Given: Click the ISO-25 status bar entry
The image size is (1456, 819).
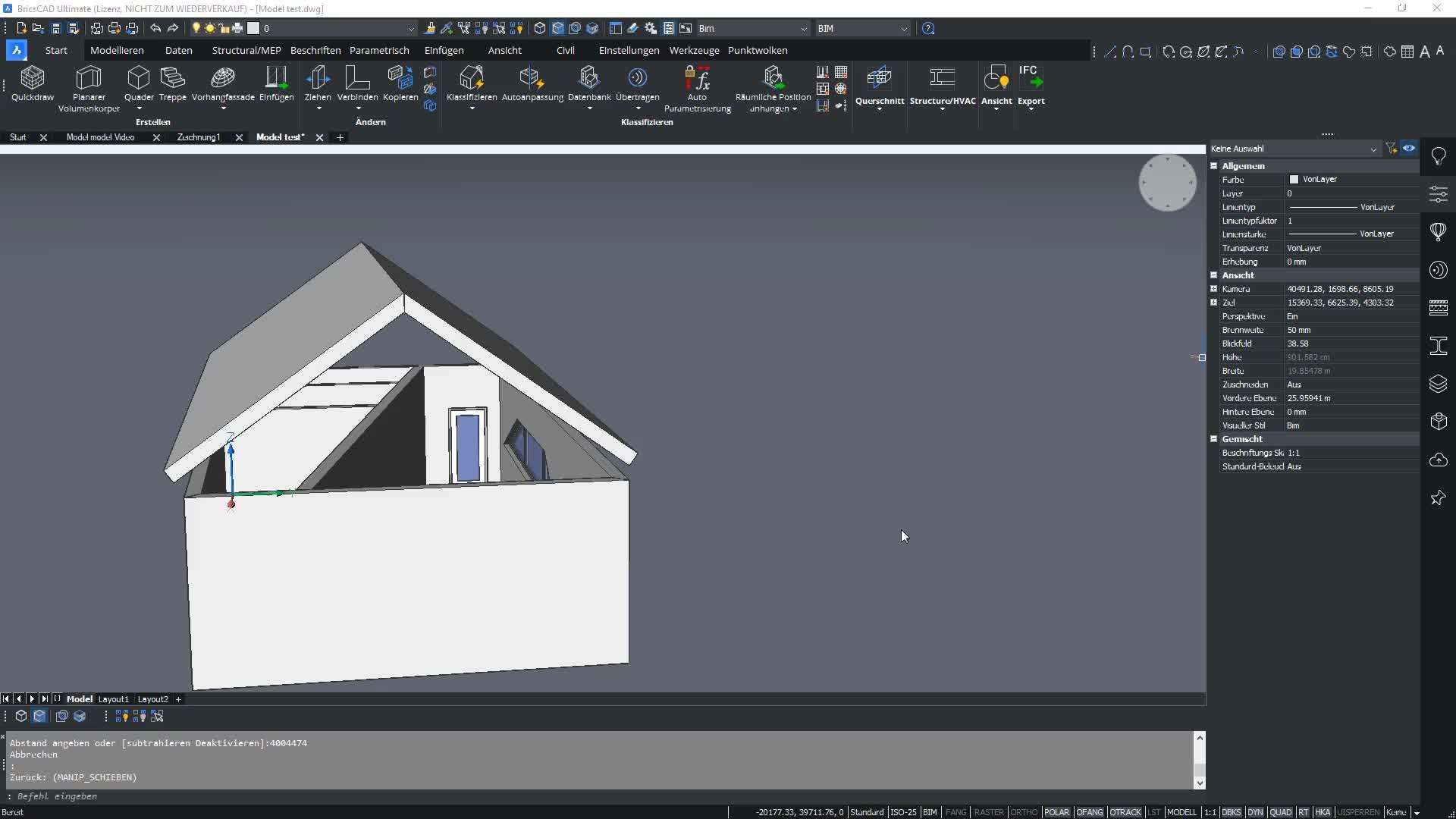Looking at the screenshot, I should [902, 812].
